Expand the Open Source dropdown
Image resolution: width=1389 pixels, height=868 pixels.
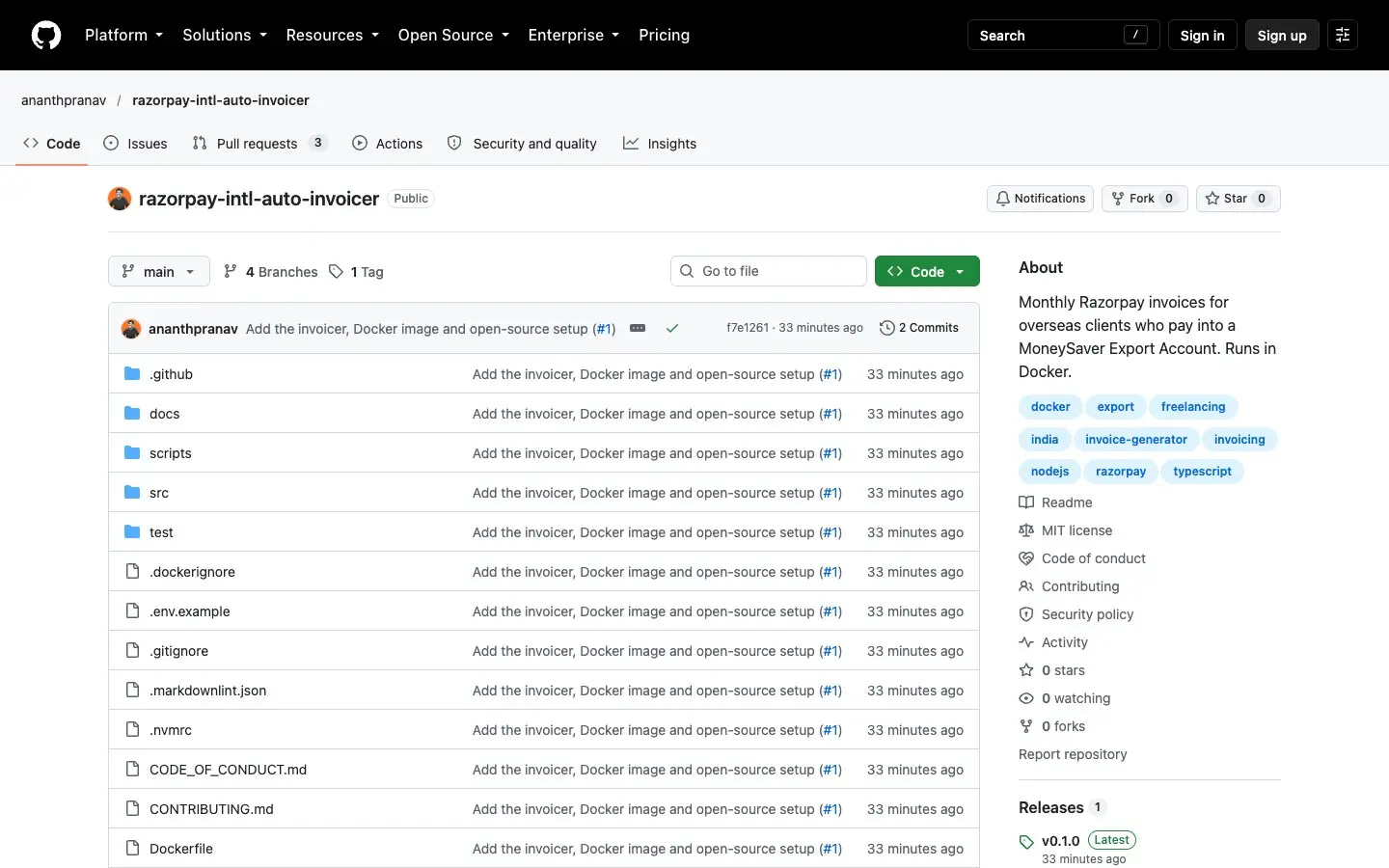[453, 35]
